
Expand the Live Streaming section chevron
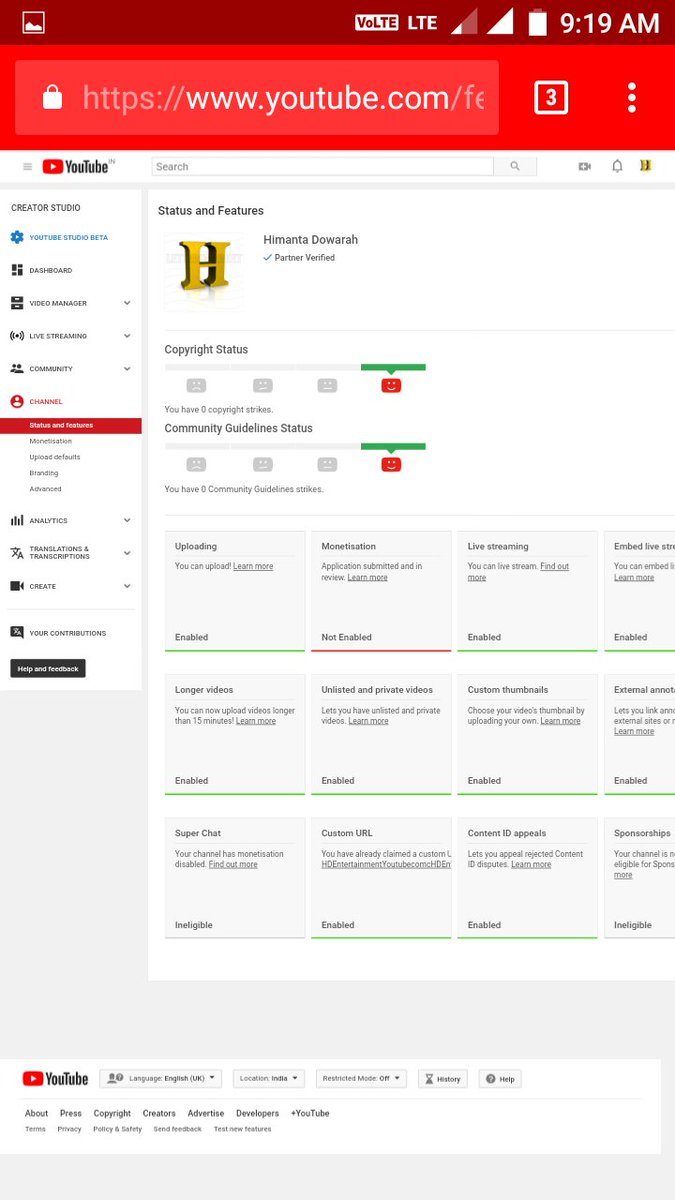[x=127, y=336]
